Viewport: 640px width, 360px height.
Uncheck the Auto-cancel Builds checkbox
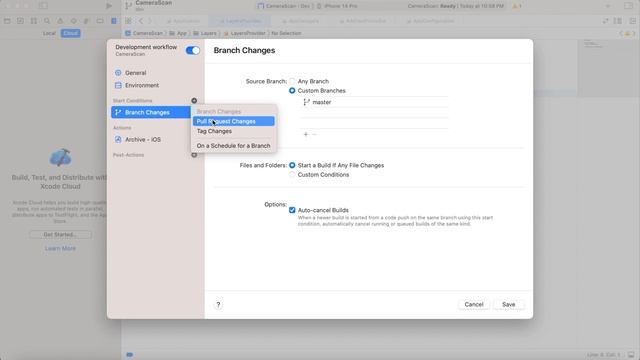point(292,210)
